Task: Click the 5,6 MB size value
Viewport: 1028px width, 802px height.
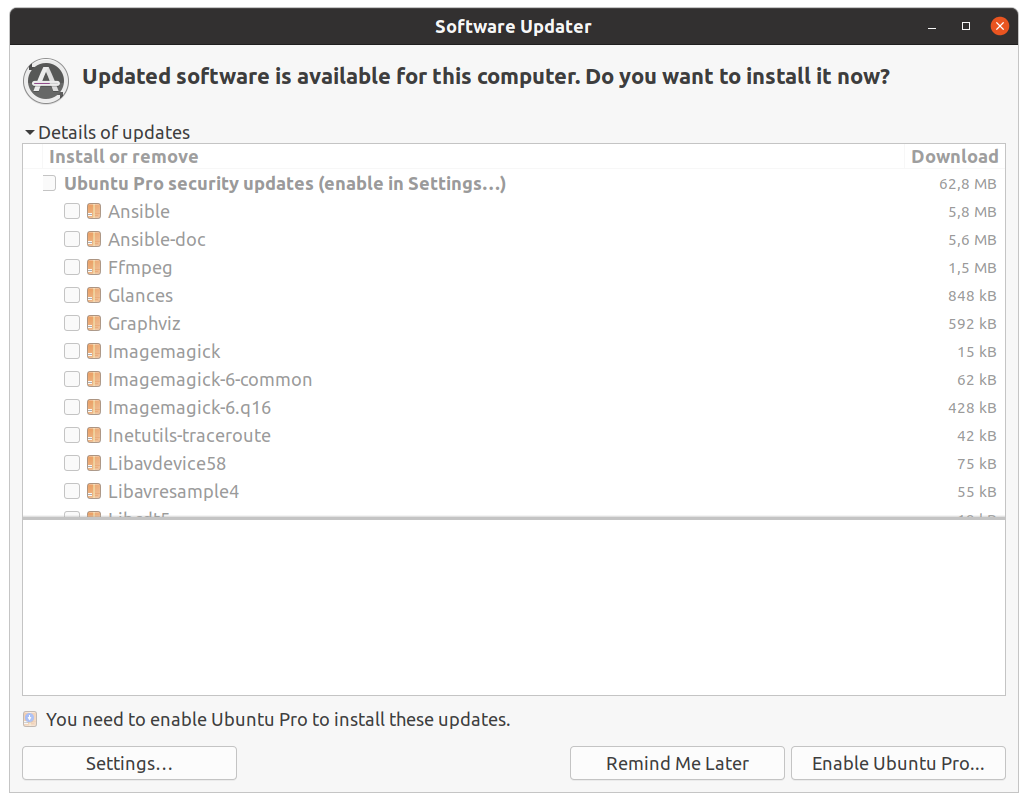Action: (x=972, y=240)
